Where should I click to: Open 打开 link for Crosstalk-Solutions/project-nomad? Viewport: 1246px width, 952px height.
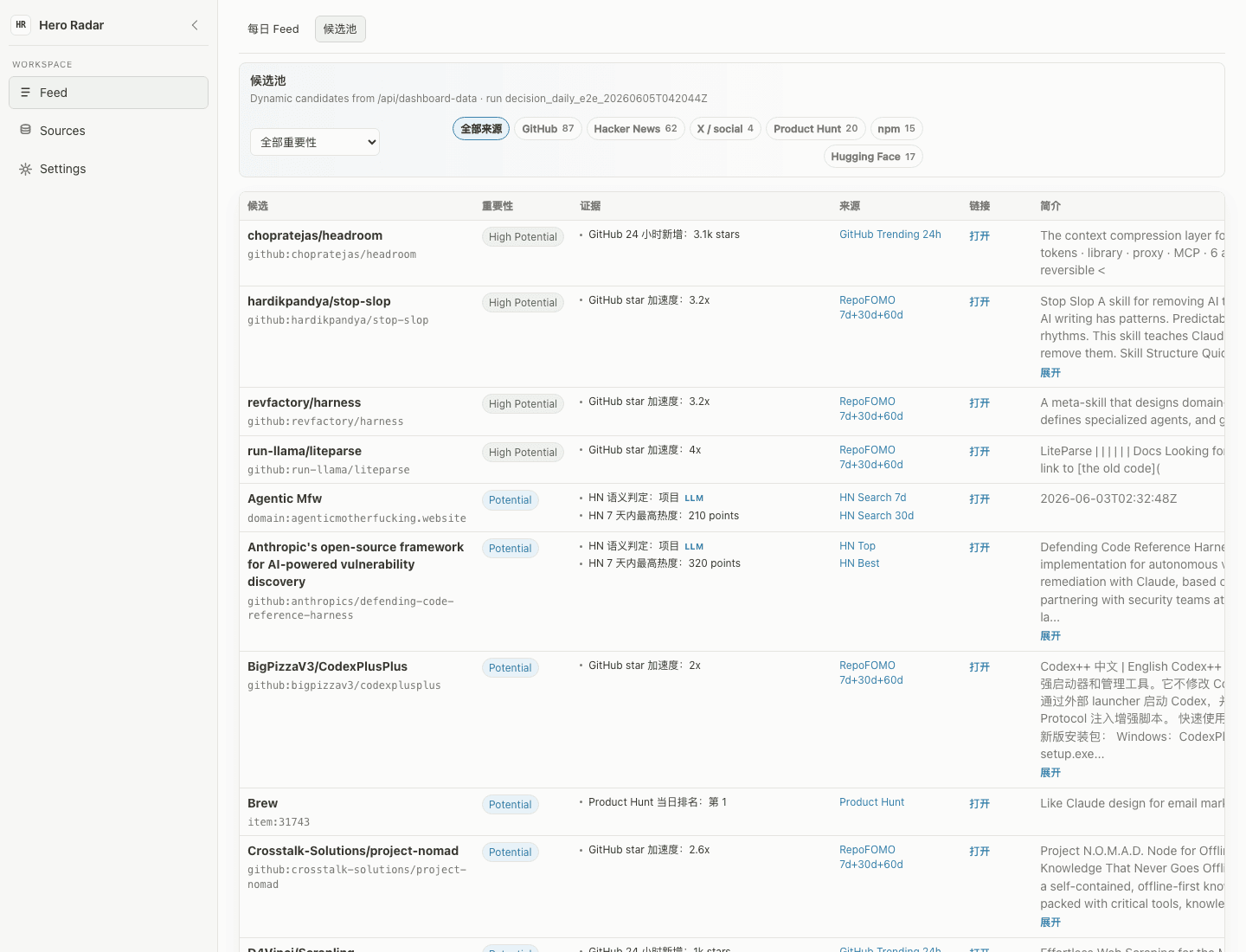(x=979, y=851)
